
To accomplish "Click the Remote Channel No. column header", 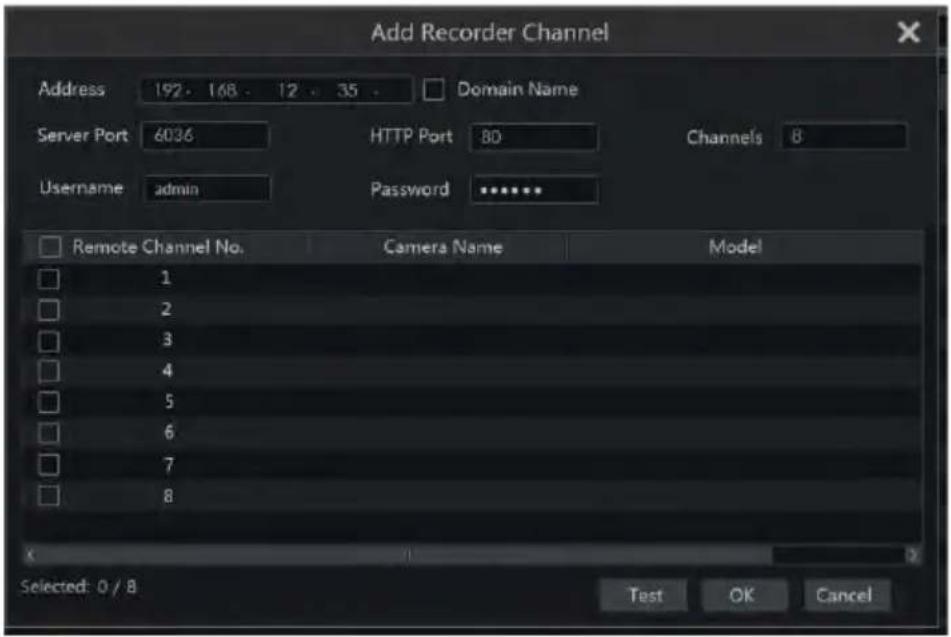I will (x=158, y=247).
